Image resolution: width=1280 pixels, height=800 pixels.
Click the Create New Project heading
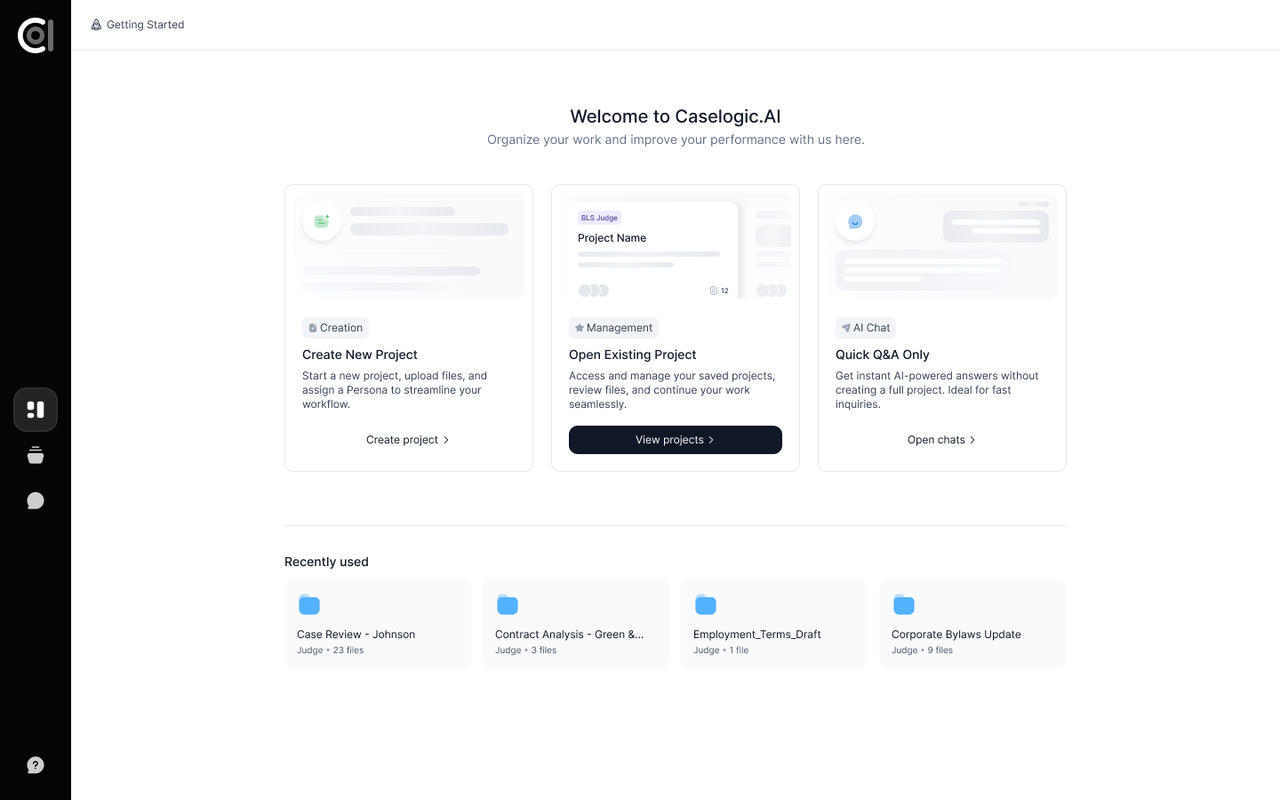360,355
